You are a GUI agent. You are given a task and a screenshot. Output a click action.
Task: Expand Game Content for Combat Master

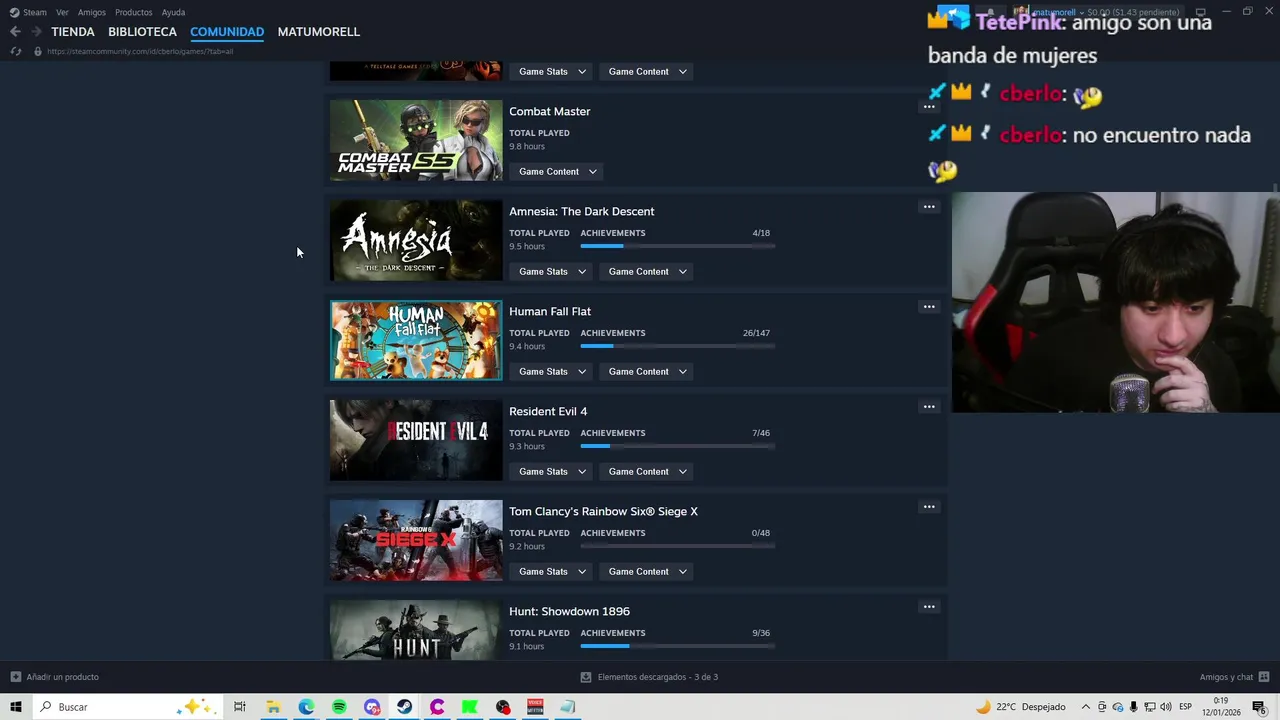click(558, 171)
